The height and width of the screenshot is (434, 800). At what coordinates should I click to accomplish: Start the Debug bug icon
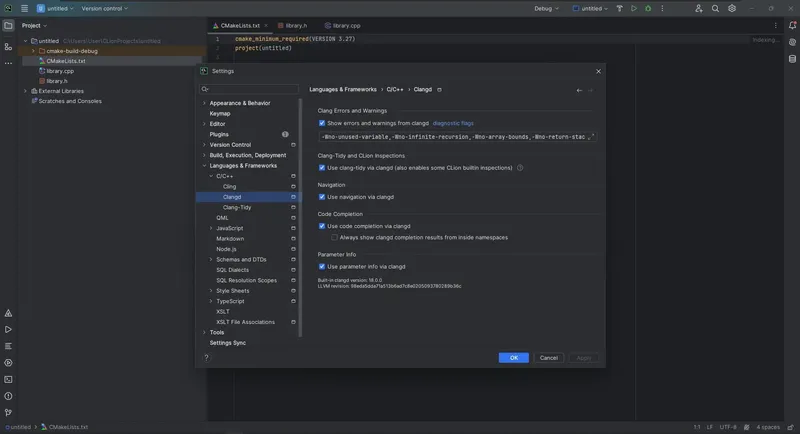pos(648,8)
